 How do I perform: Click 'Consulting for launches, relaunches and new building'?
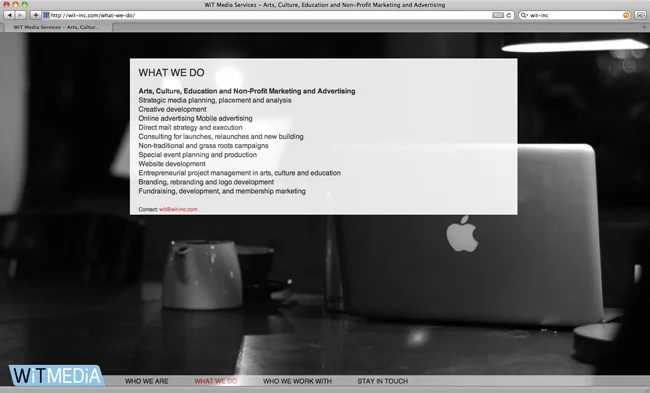point(221,136)
